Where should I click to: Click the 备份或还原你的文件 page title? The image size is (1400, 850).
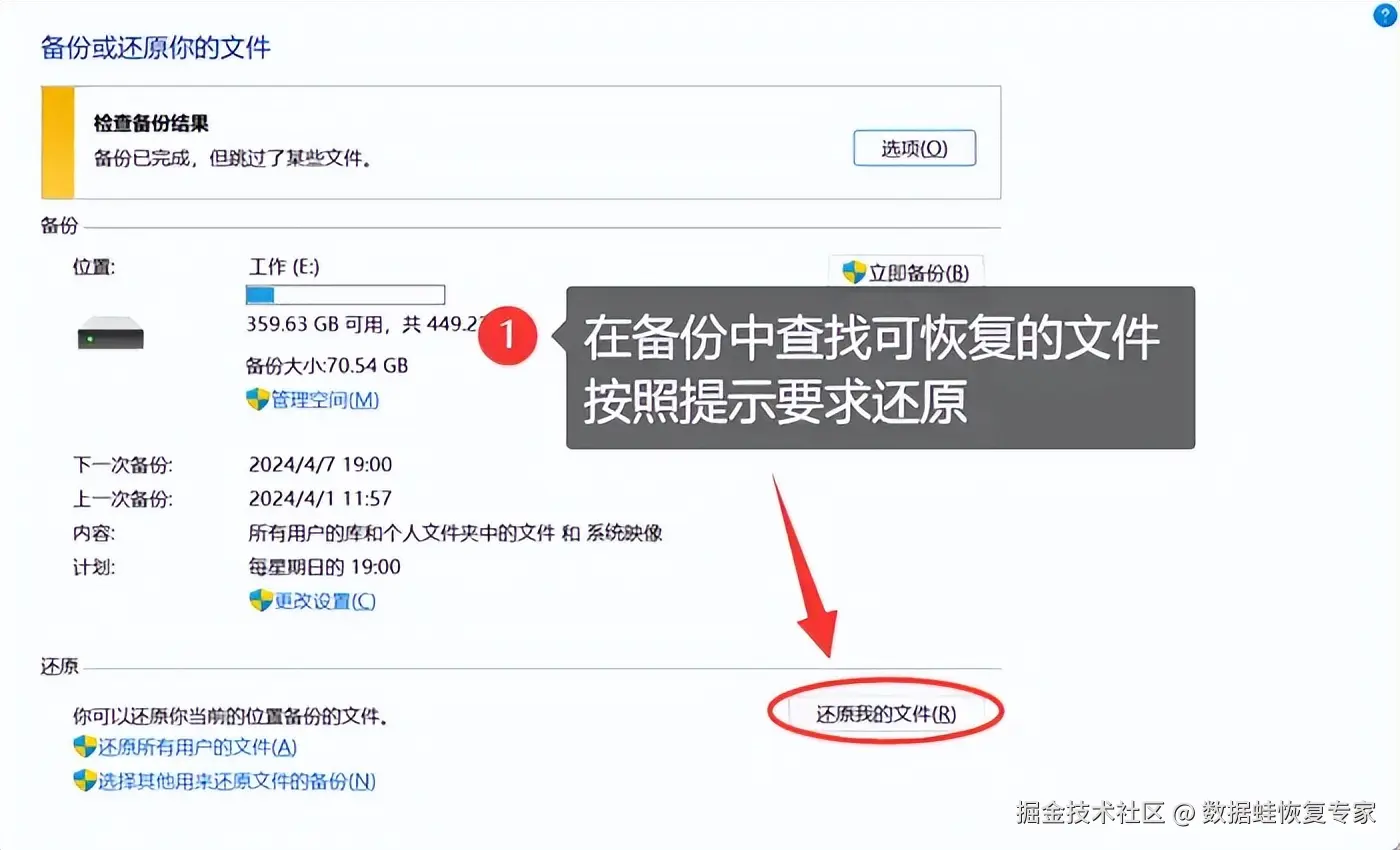pyautogui.click(x=156, y=47)
